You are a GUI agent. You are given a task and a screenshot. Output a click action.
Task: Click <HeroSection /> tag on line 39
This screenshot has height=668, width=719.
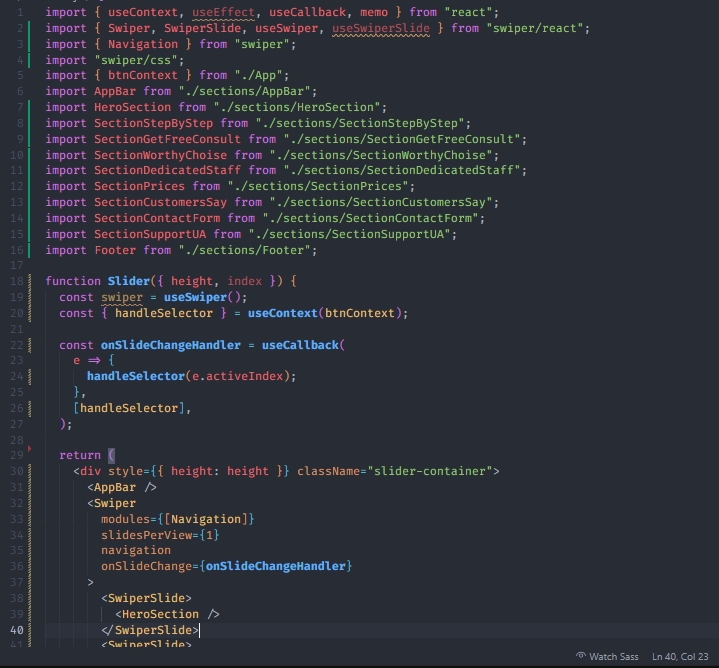tap(167, 614)
